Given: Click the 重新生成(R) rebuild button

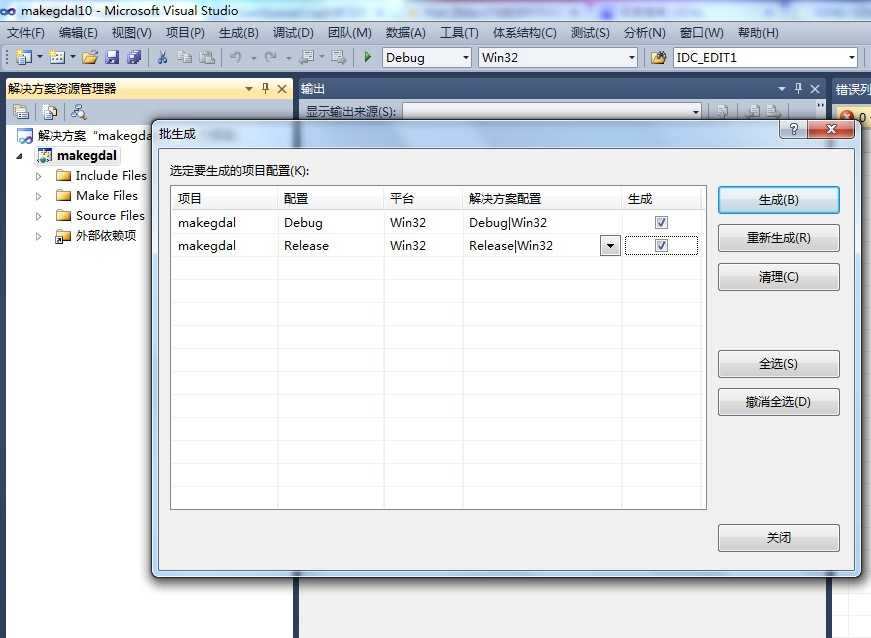Looking at the screenshot, I should (778, 238).
